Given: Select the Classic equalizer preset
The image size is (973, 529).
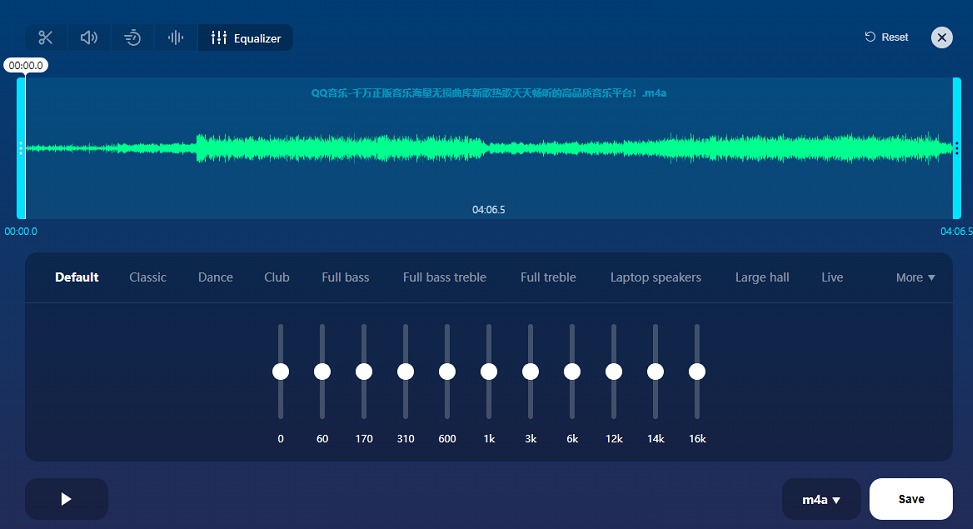Looking at the screenshot, I should (x=148, y=278).
